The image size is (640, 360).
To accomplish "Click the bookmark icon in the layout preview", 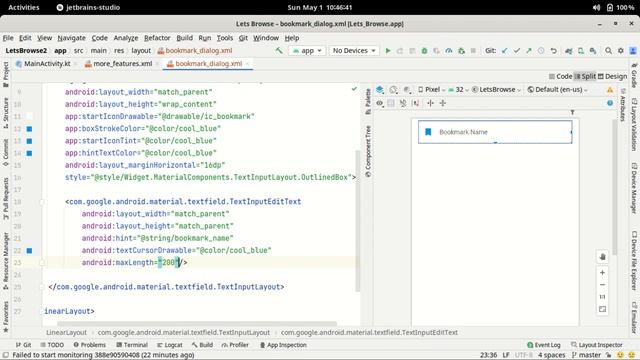I will tap(428, 131).
